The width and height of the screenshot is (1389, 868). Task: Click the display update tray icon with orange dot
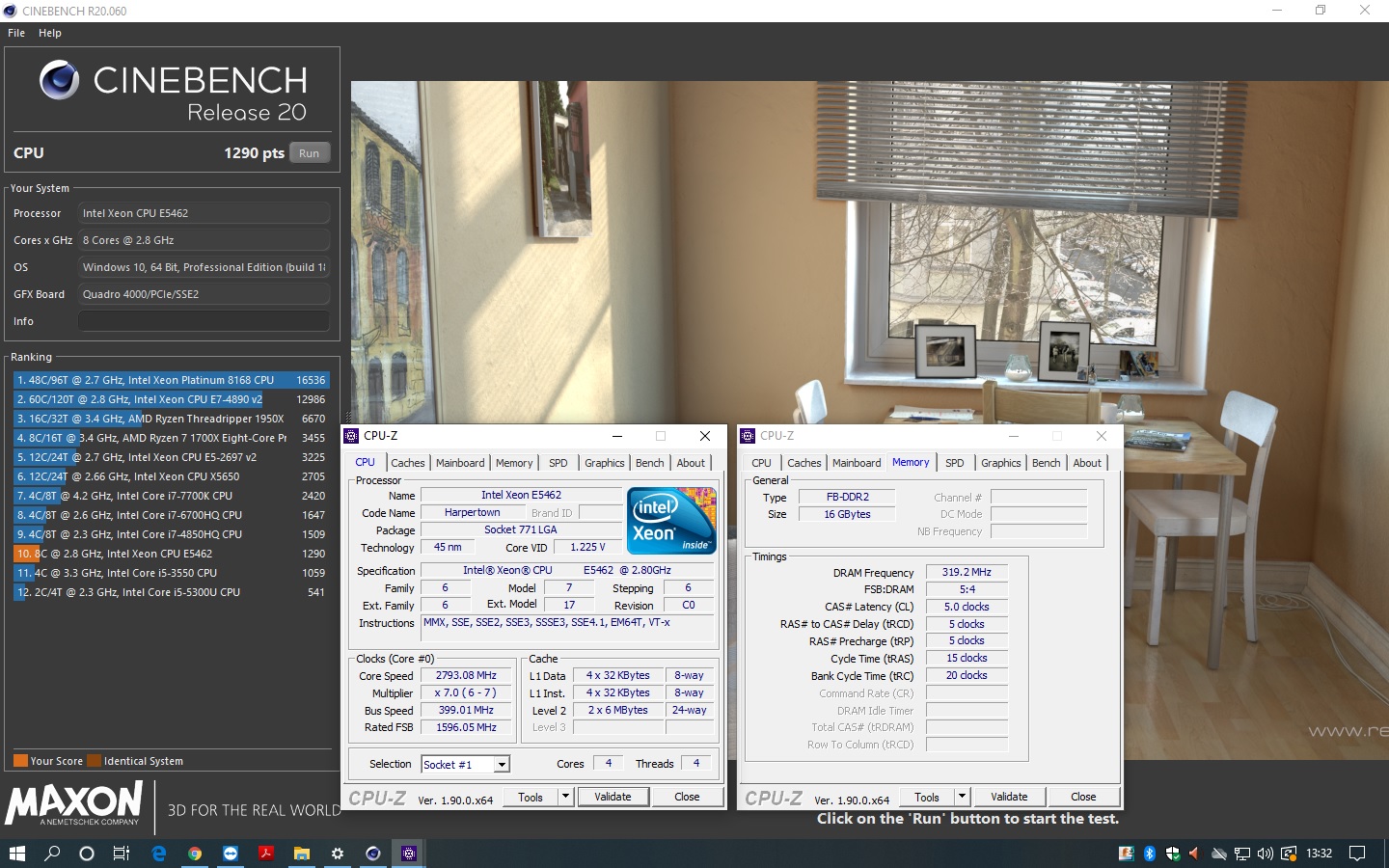coord(1289,854)
